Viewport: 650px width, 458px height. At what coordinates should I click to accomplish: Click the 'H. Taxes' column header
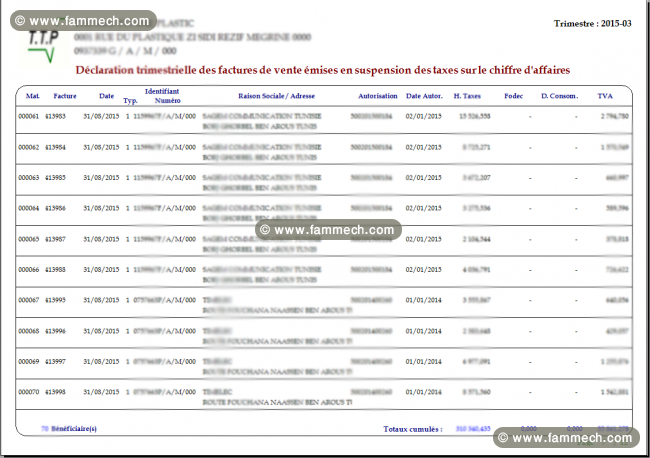[x=467, y=96]
